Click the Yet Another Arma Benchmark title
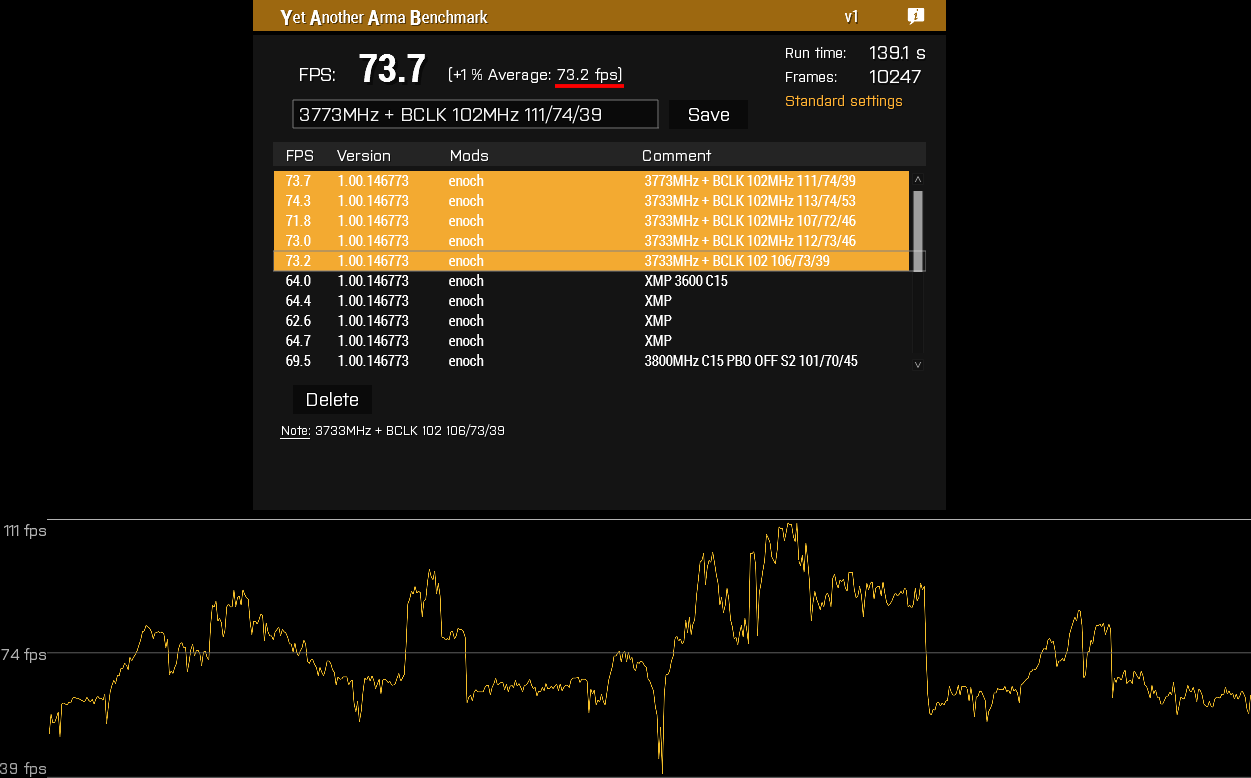The height and width of the screenshot is (778, 1251). pyautogui.click(x=384, y=18)
